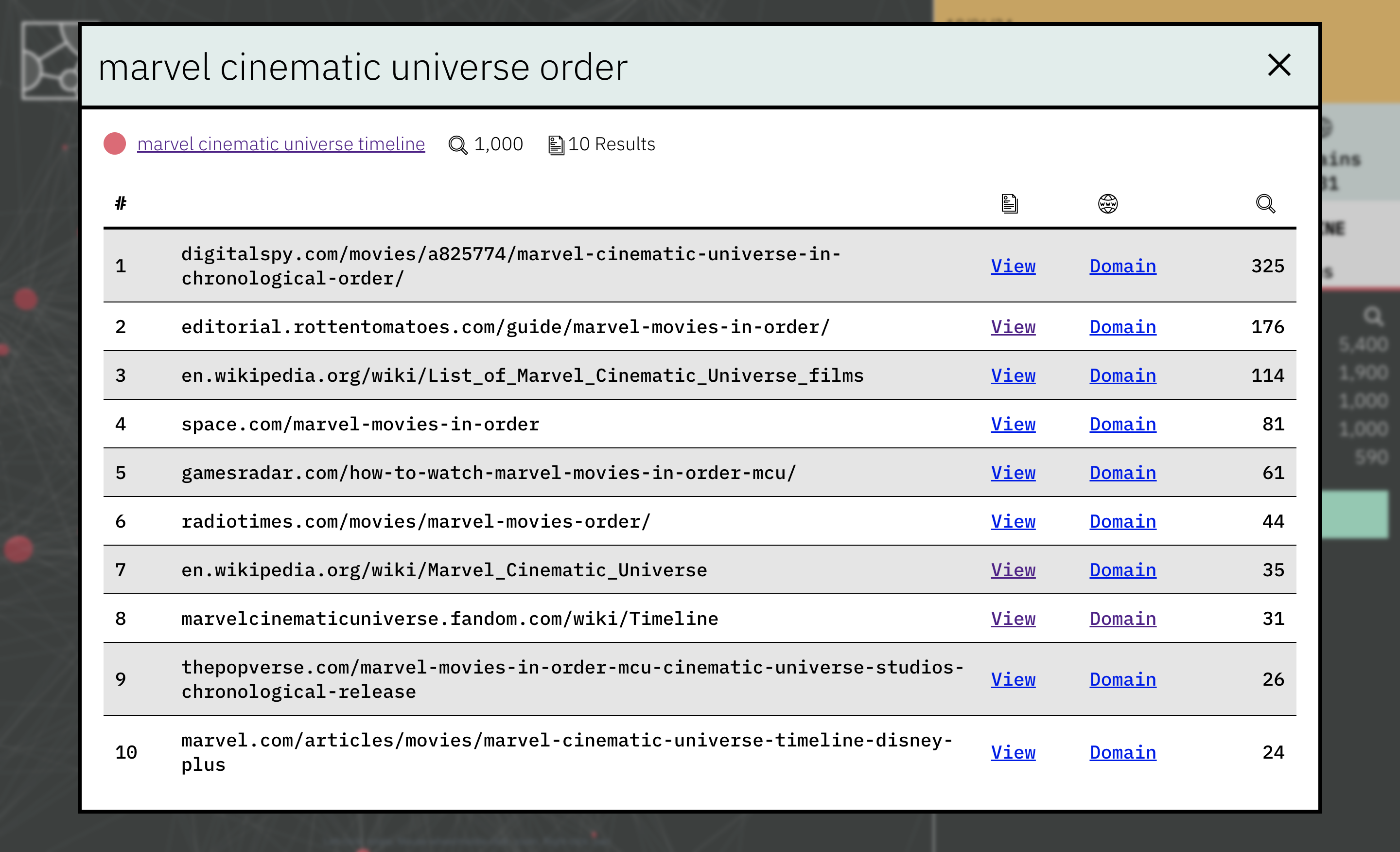View the wiki/Marvel_Cinematic_Universe result
The height and width of the screenshot is (852, 1400).
pos(1013,570)
